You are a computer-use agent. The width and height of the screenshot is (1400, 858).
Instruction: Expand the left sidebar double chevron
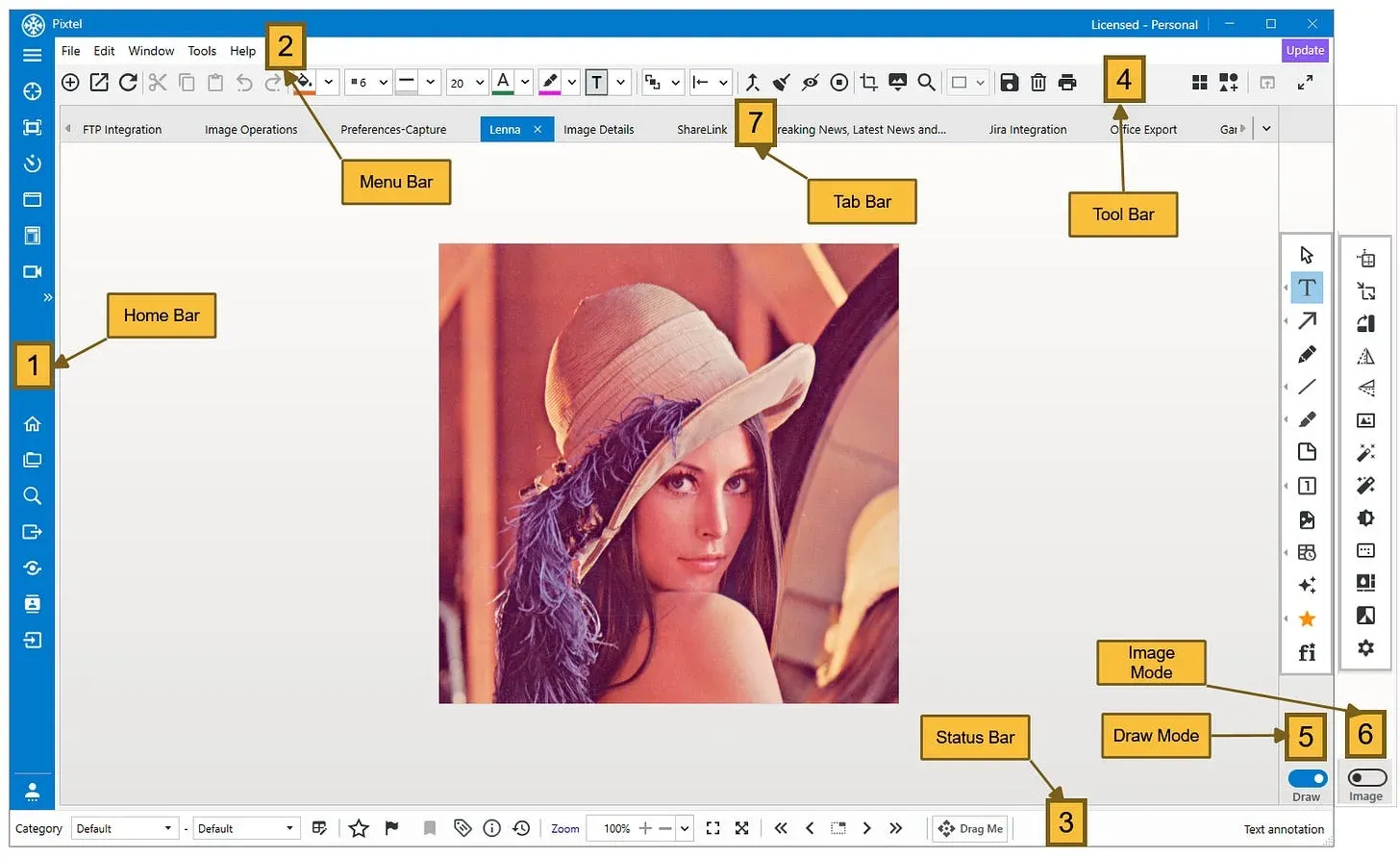coord(47,298)
